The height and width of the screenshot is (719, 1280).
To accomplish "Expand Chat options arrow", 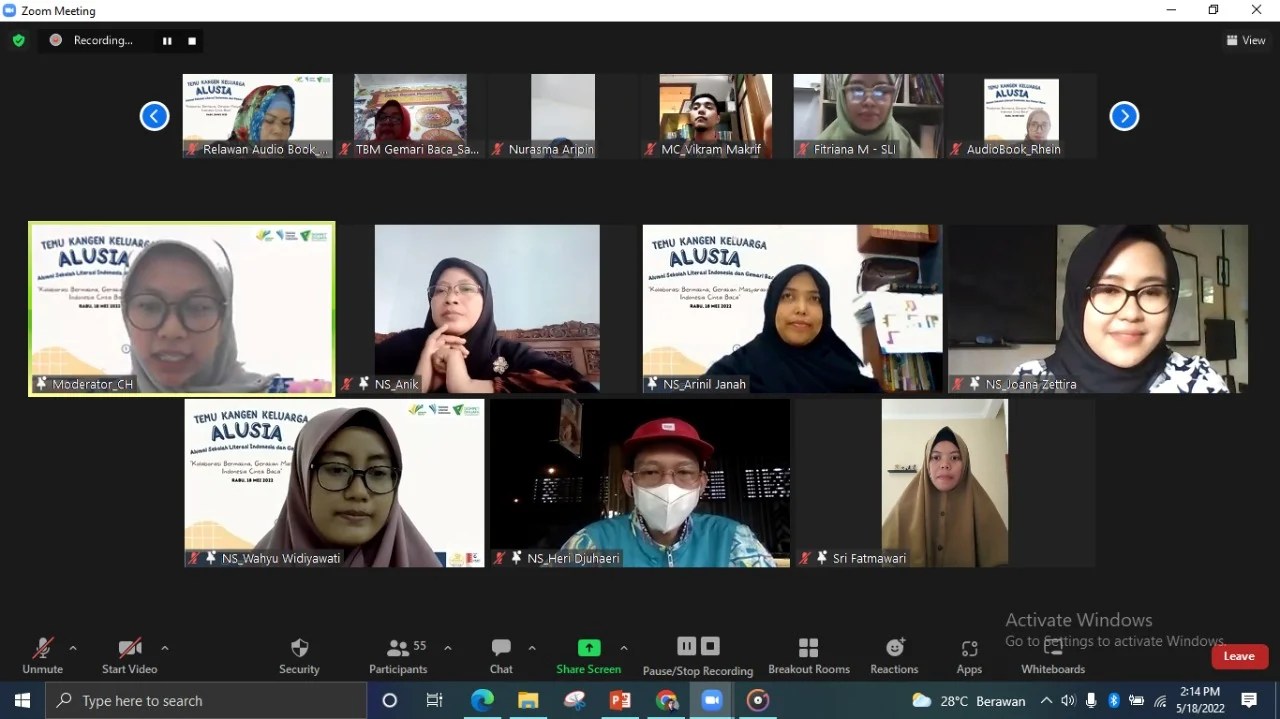I will pos(531,648).
